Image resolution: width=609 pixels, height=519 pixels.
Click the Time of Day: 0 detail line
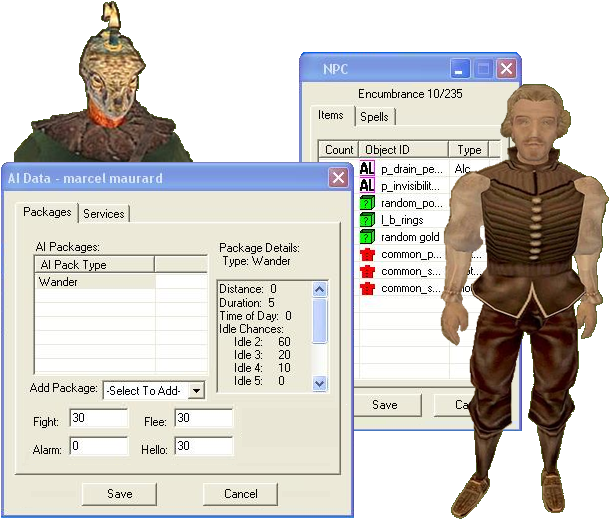click(x=256, y=316)
